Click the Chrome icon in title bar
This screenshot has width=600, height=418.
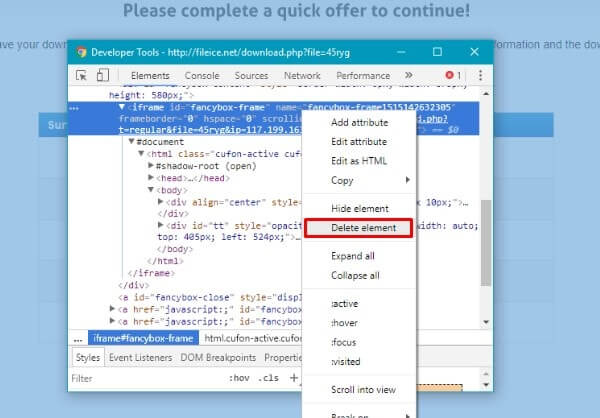click(81, 52)
